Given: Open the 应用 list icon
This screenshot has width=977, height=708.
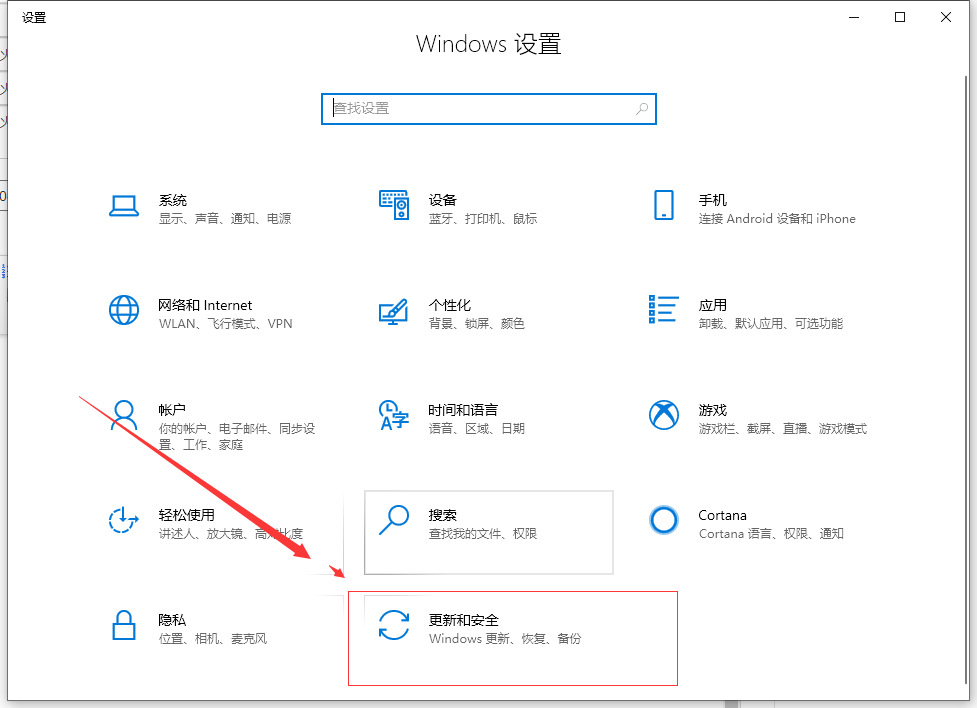Looking at the screenshot, I should pyautogui.click(x=664, y=309).
